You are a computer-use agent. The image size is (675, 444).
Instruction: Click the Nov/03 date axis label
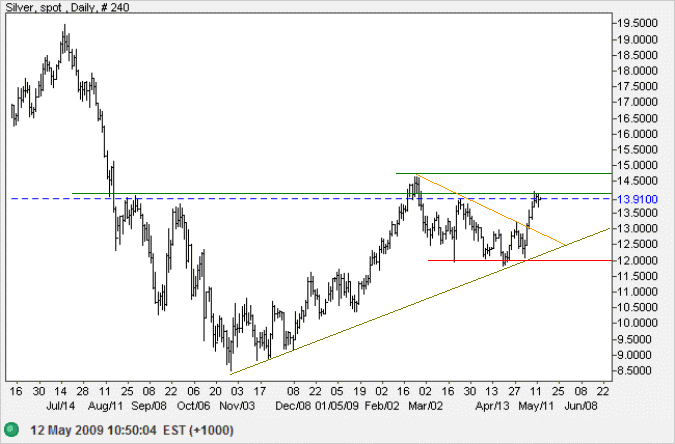tap(237, 406)
